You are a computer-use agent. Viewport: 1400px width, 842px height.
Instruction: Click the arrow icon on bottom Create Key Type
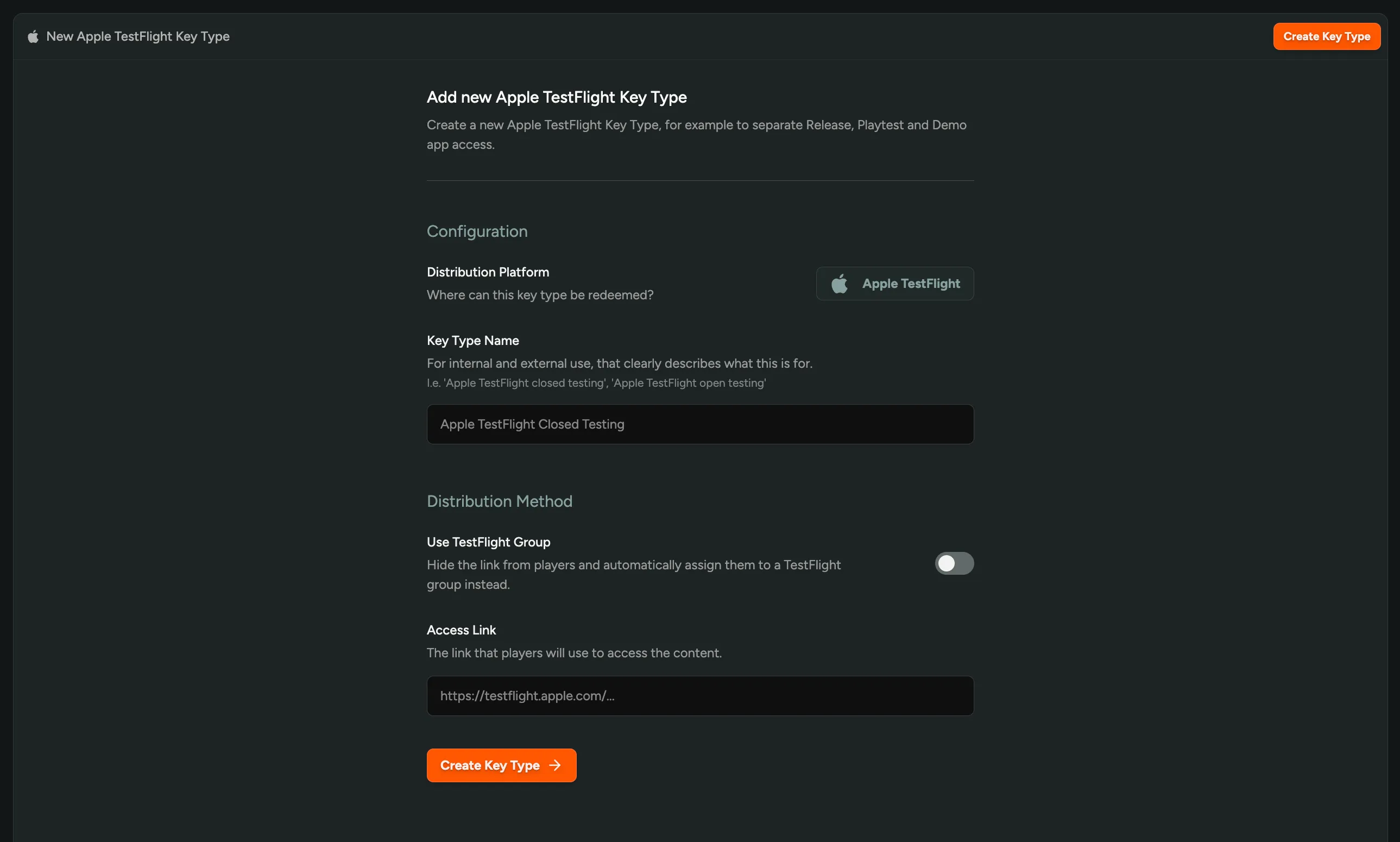[554, 765]
